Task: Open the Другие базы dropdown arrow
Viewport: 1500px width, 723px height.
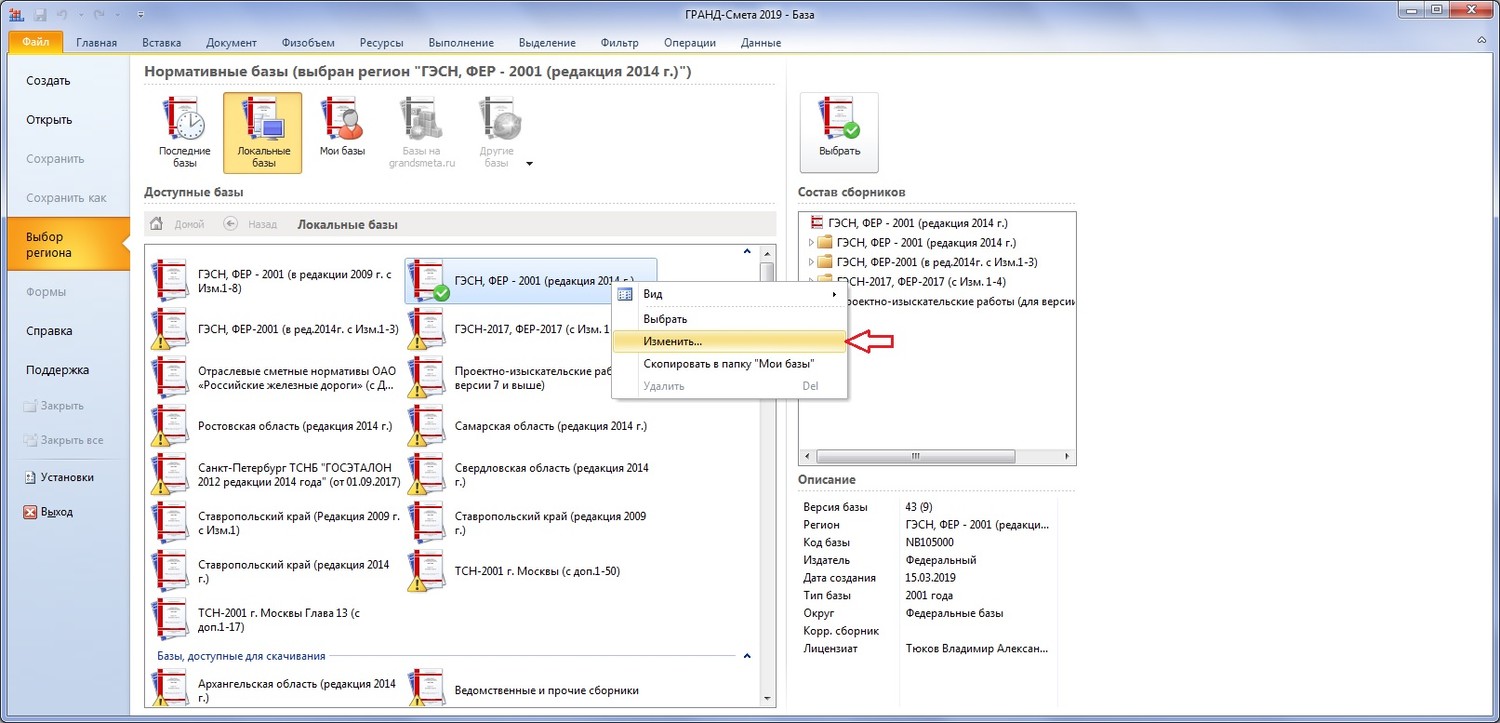Action: (x=529, y=164)
